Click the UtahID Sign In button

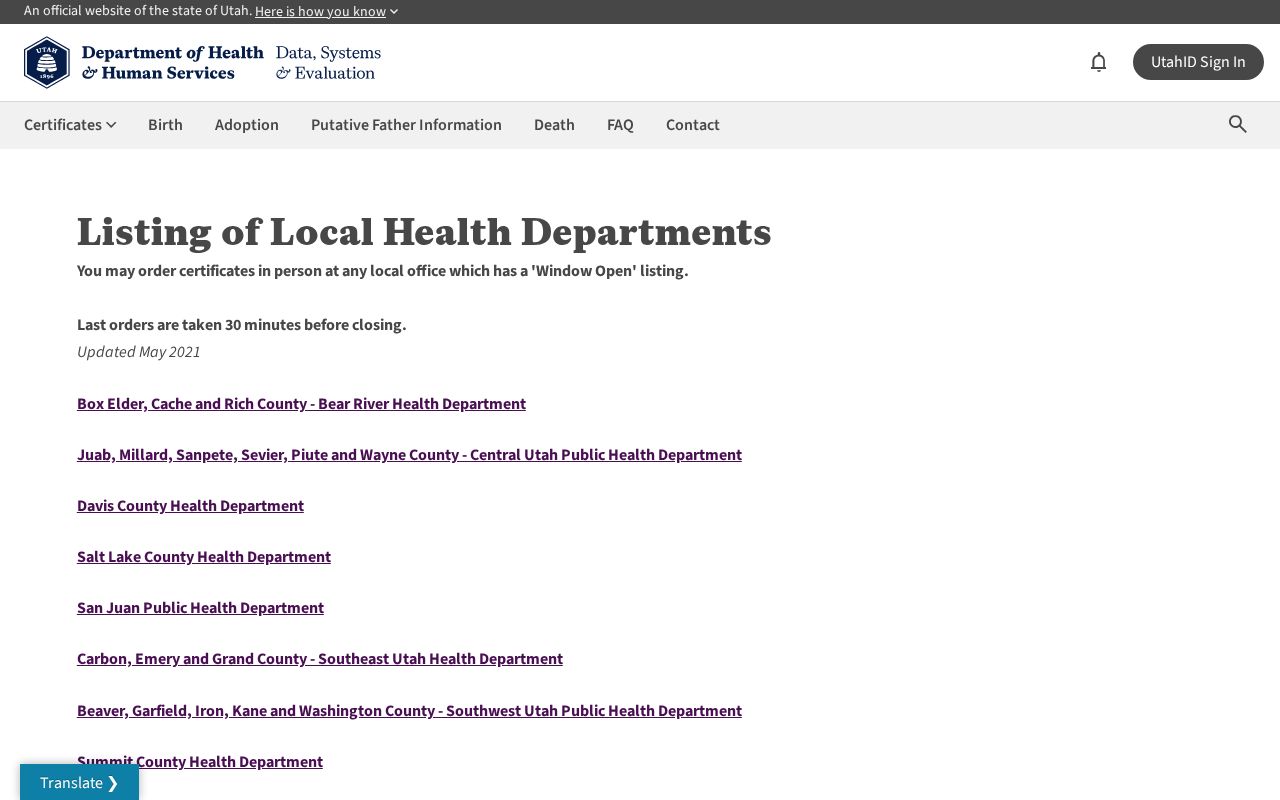coord(1198,62)
